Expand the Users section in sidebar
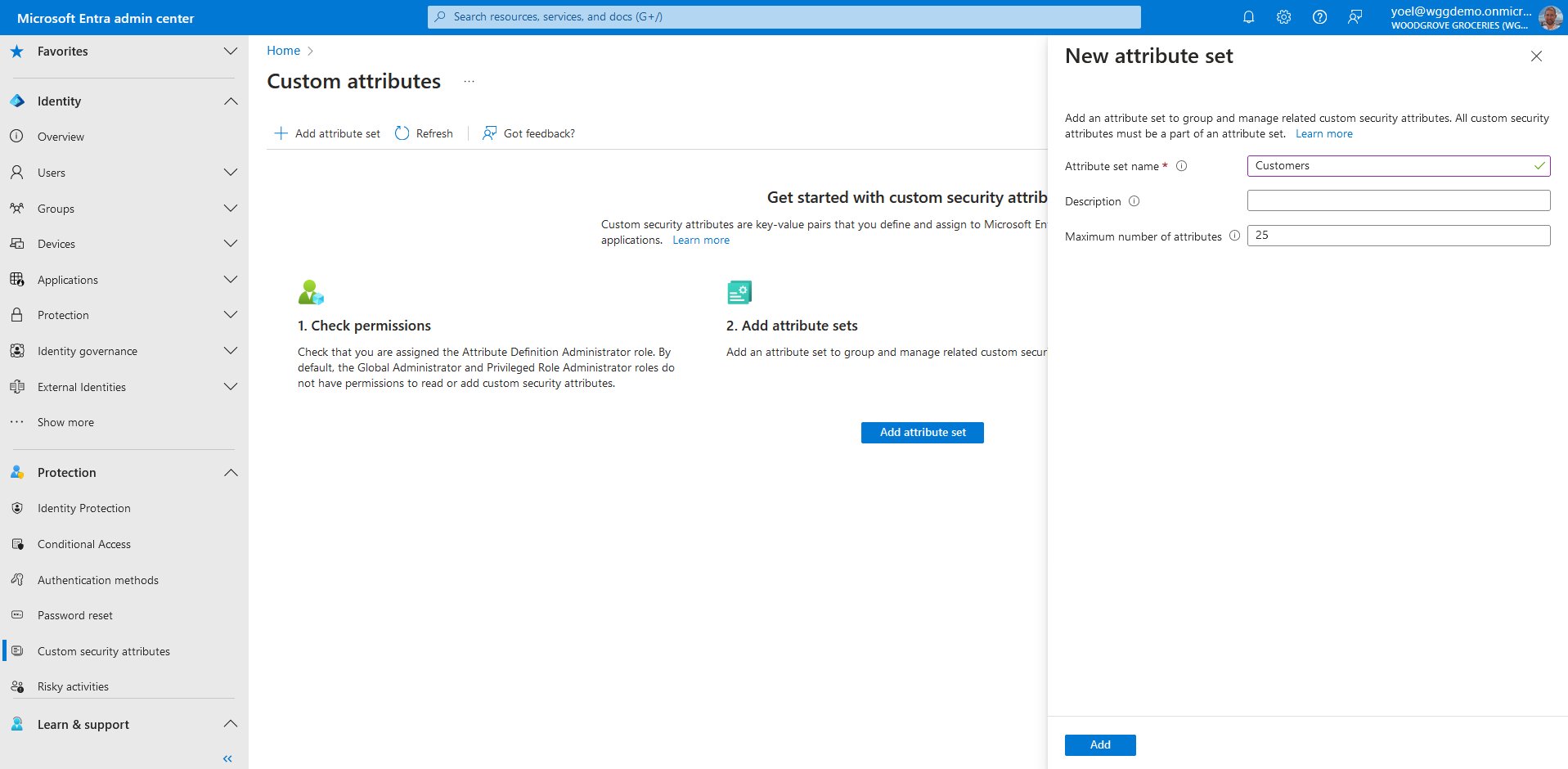 click(231, 173)
